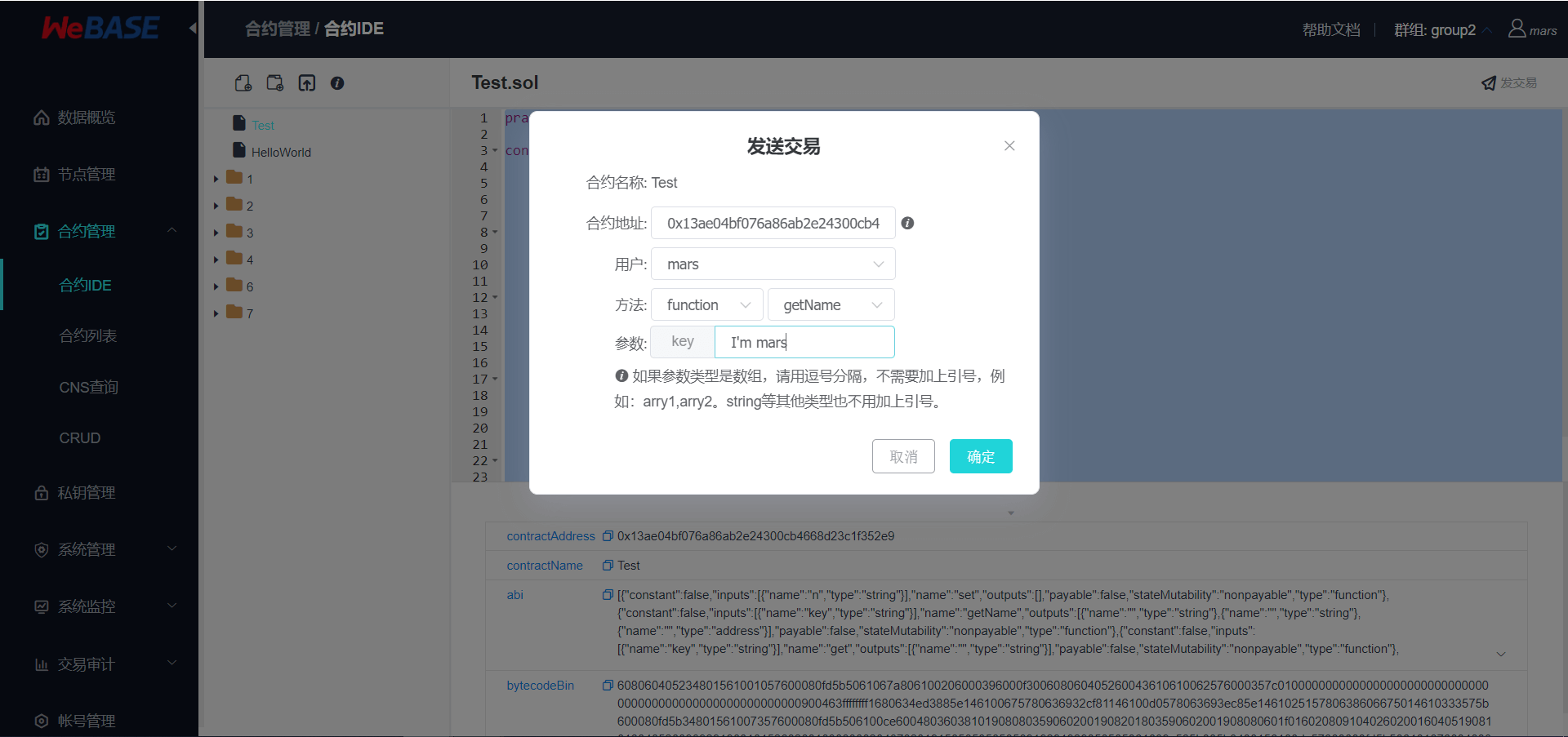1568x737 pixels.
Task: Switch to 合约列表 in the sidebar
Action: coord(87,335)
